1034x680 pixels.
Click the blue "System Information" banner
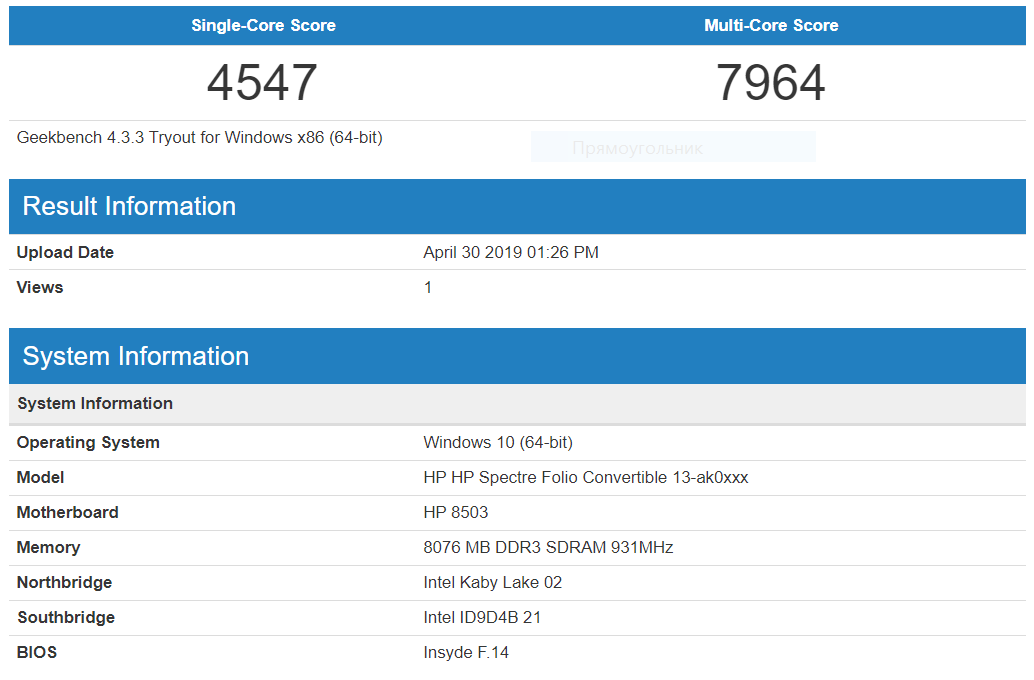(x=517, y=356)
